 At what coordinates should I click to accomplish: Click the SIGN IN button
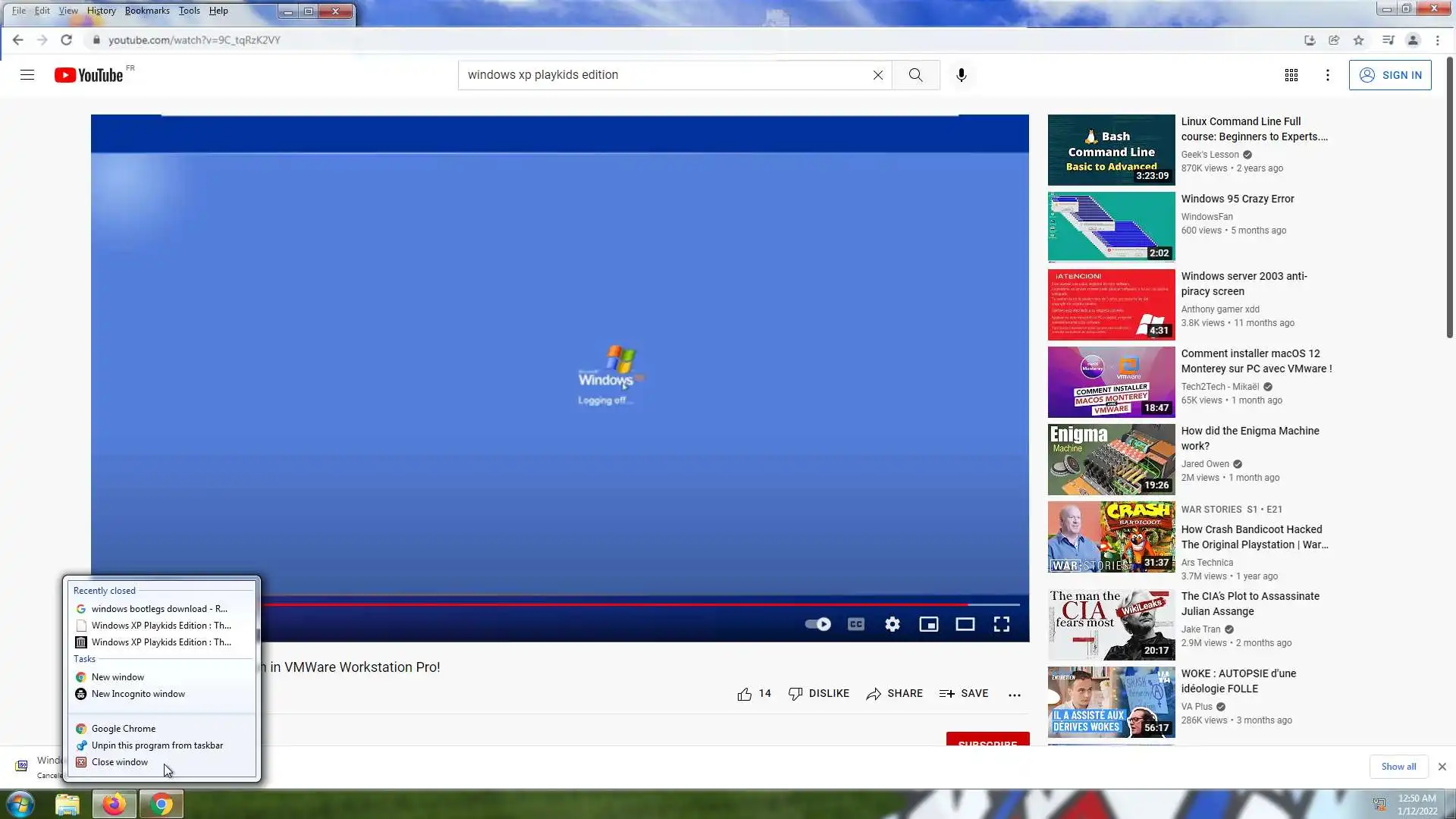[1390, 75]
